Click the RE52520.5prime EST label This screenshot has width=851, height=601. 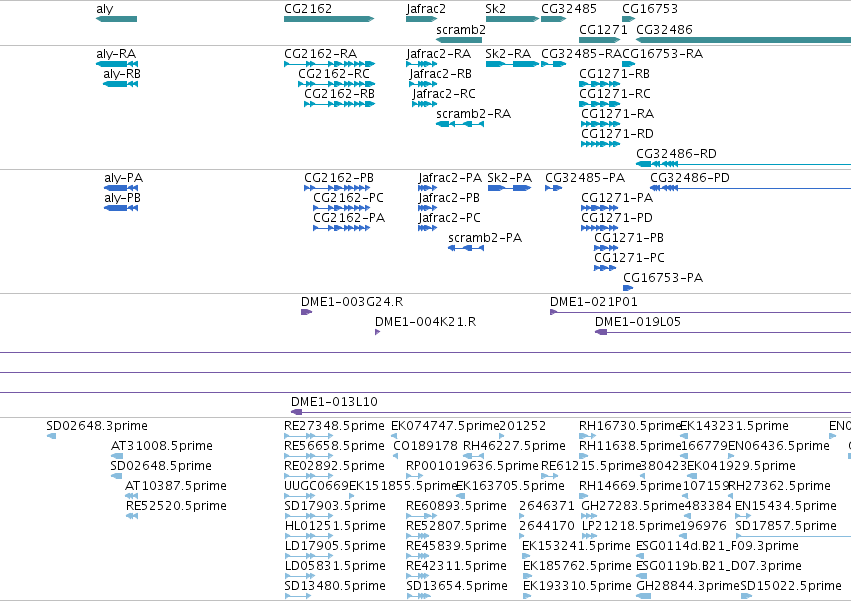click(176, 507)
